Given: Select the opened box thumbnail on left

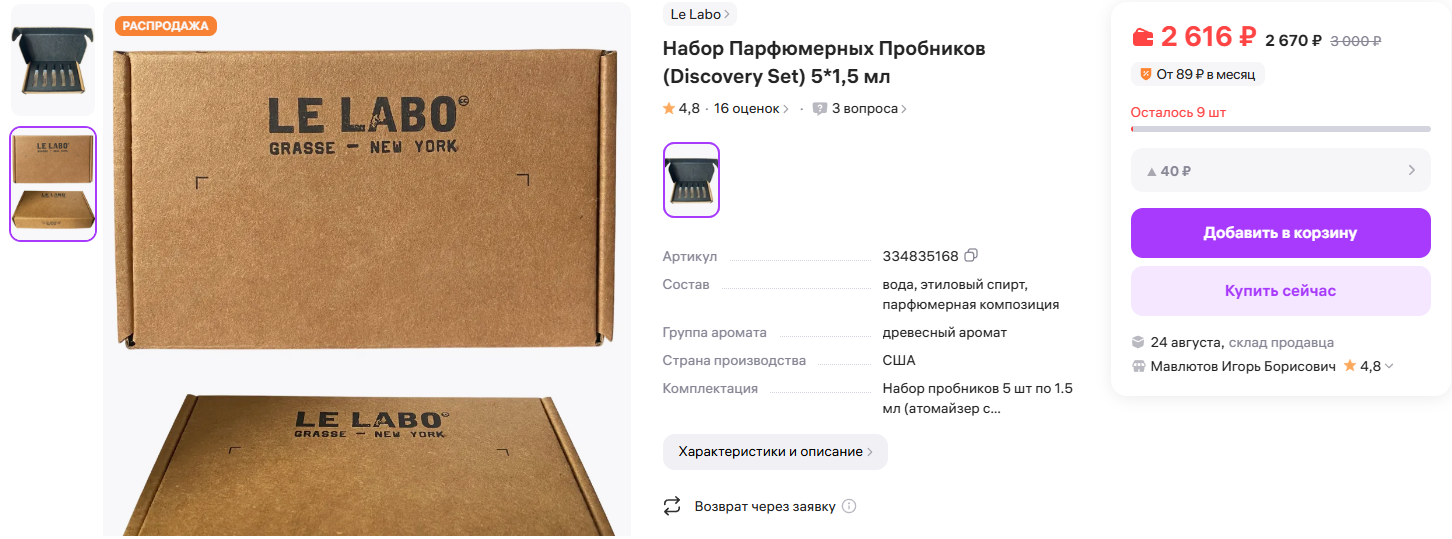Looking at the screenshot, I should (x=53, y=60).
